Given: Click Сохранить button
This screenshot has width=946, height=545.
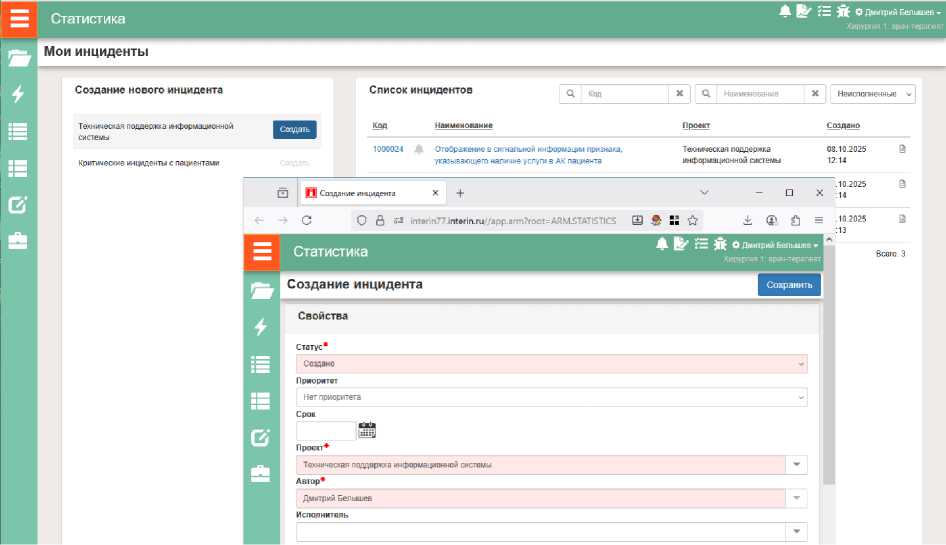Looking at the screenshot, I should [789, 284].
